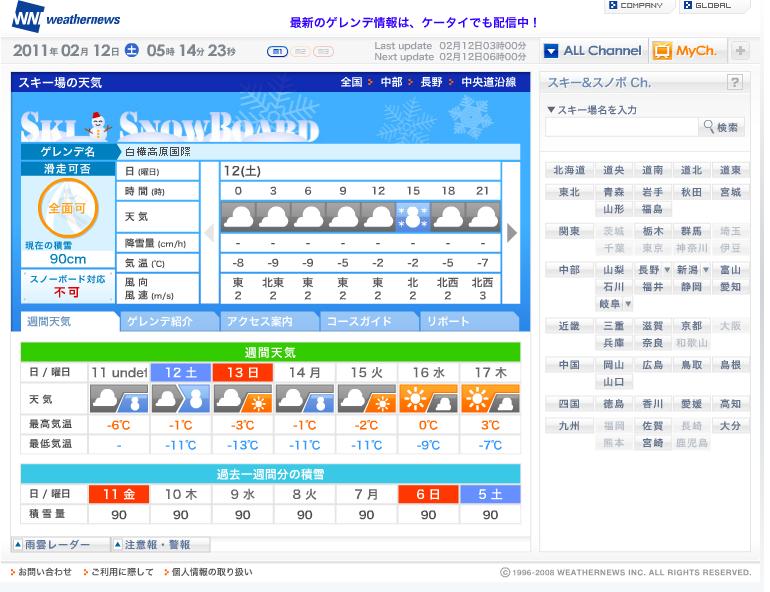
Task: Open the MyCh. channel button
Action: tap(687, 51)
